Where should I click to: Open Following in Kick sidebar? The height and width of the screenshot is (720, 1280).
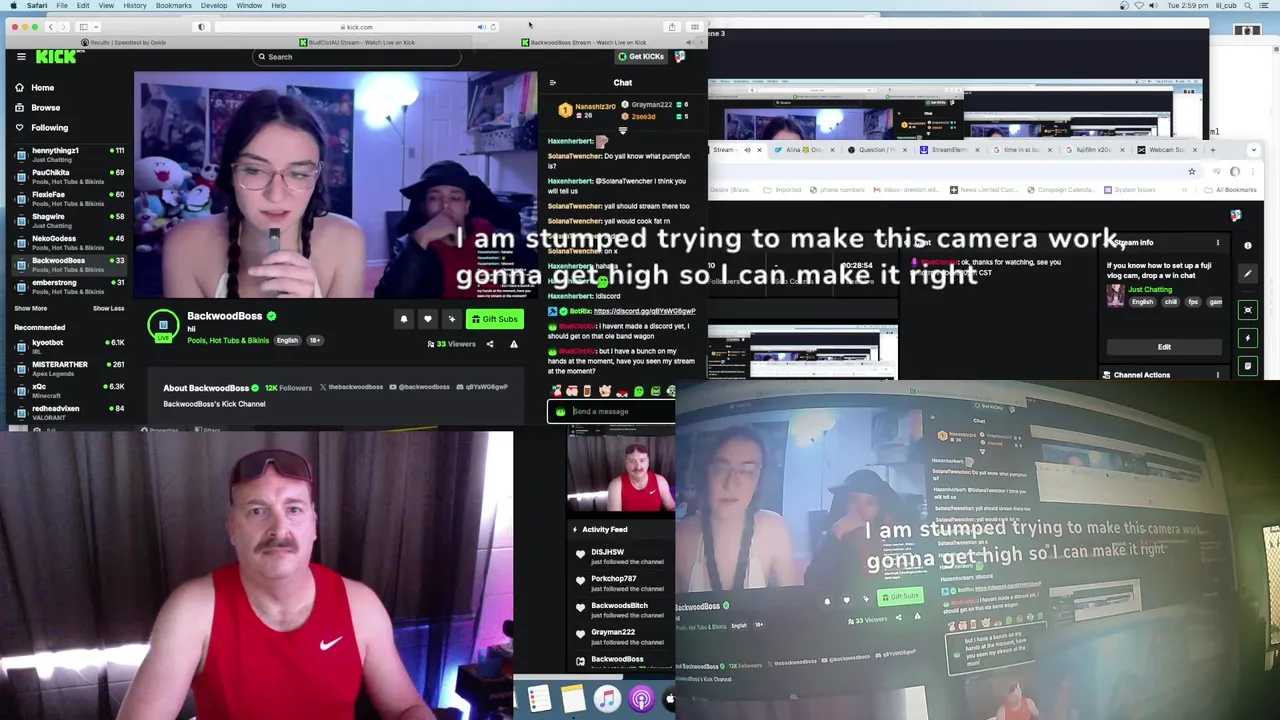pyautogui.click(x=41, y=128)
